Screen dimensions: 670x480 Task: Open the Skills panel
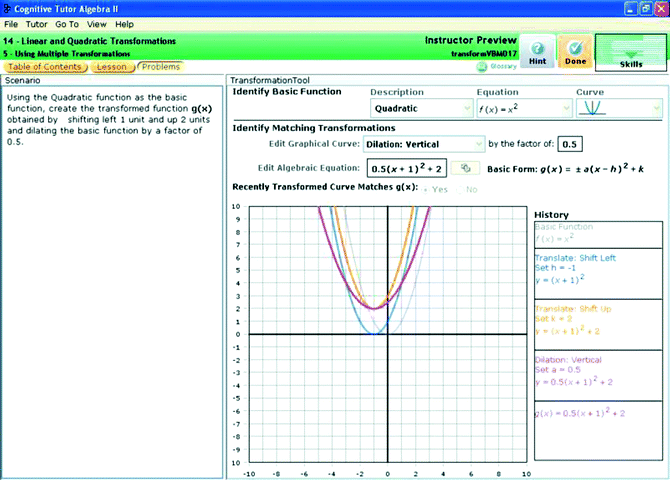click(x=631, y=52)
